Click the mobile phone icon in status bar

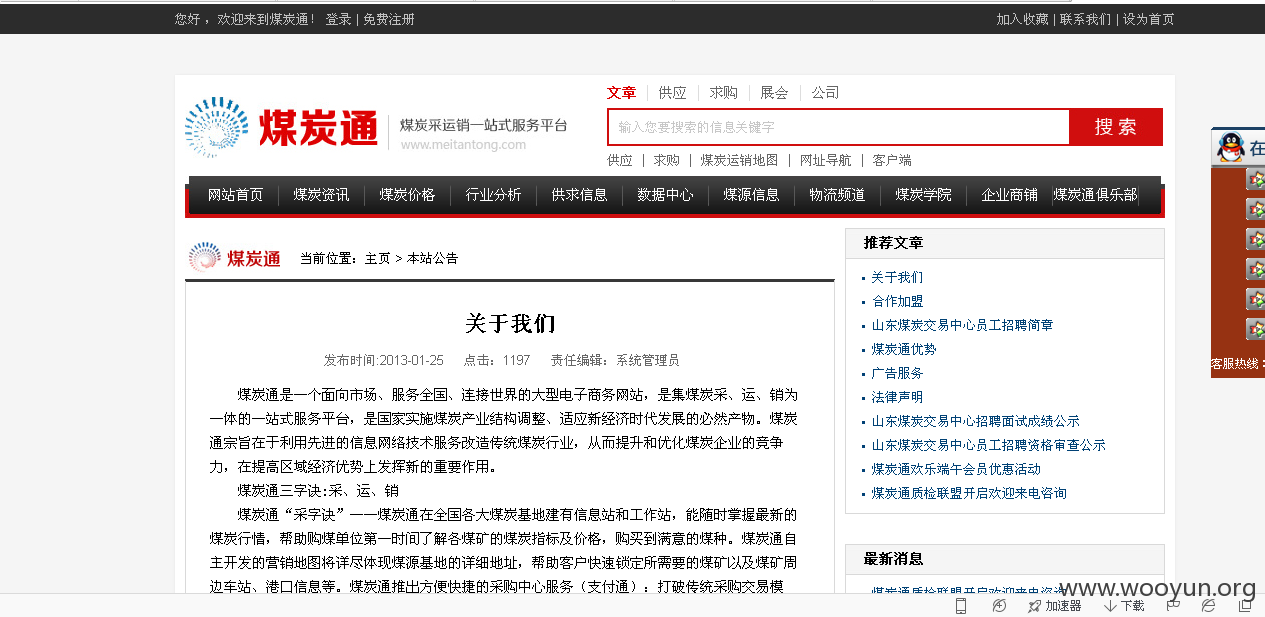961,606
